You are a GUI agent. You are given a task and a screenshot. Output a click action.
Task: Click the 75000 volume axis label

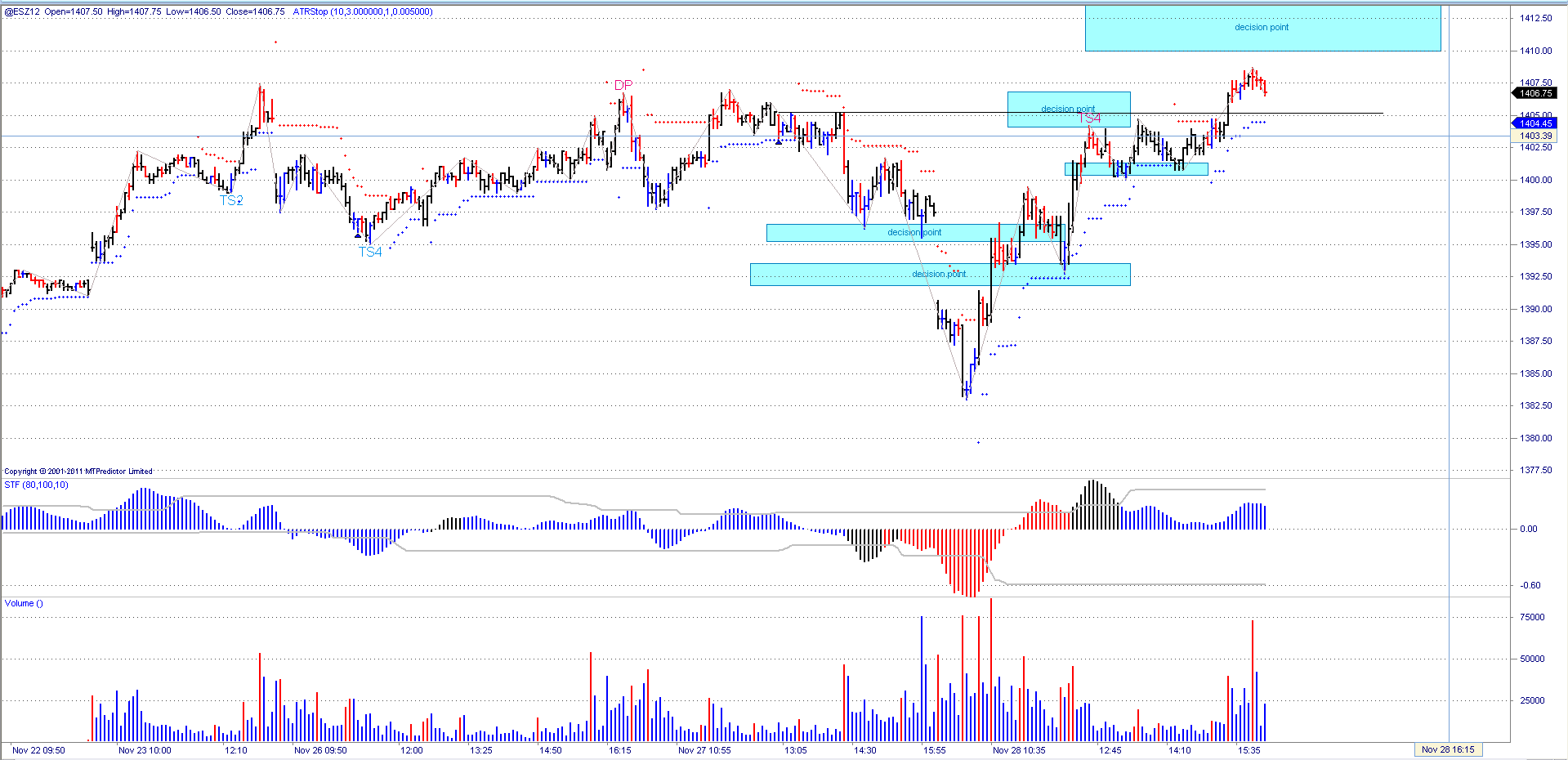[x=1532, y=617]
